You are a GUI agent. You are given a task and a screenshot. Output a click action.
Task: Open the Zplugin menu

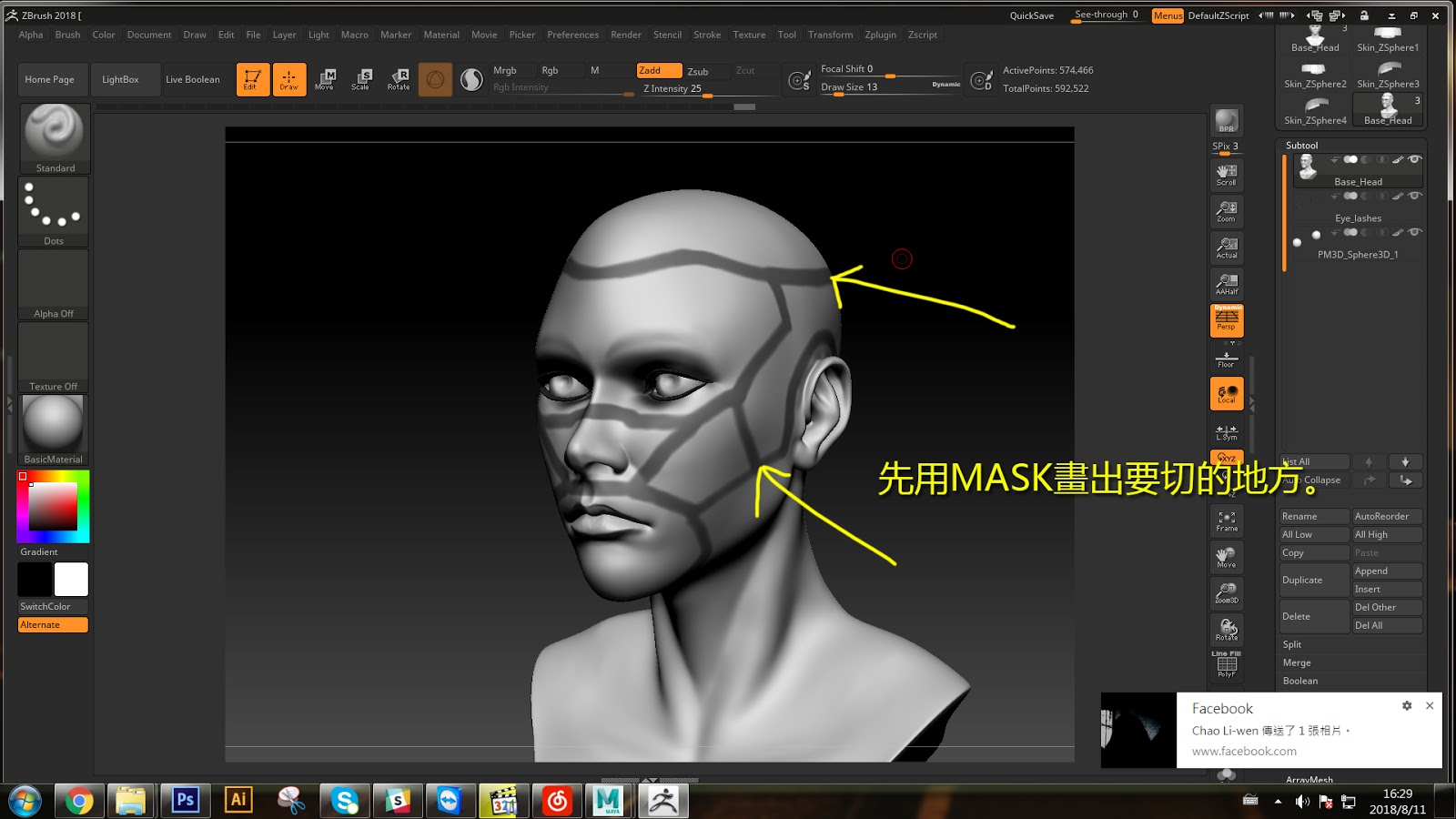[x=880, y=35]
